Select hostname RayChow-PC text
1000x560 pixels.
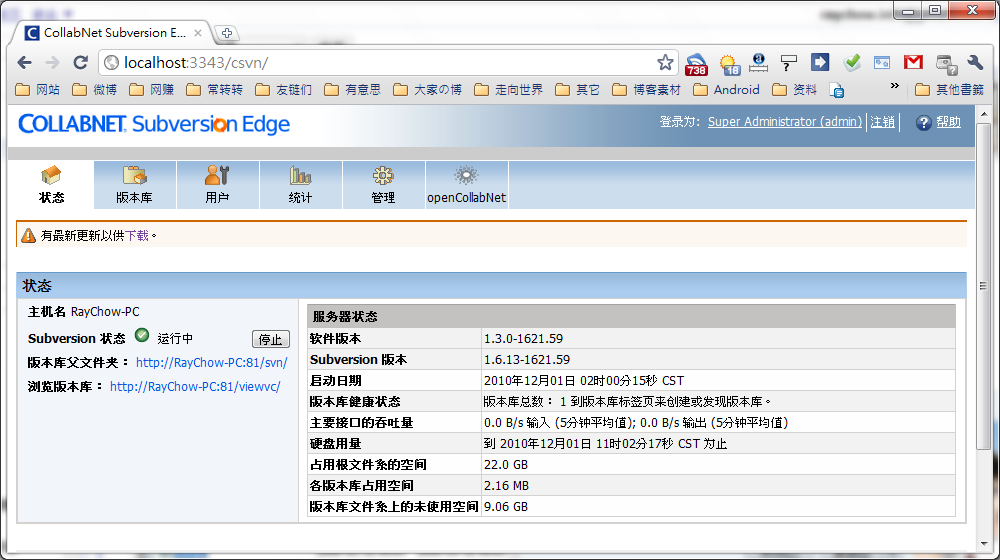[105, 312]
